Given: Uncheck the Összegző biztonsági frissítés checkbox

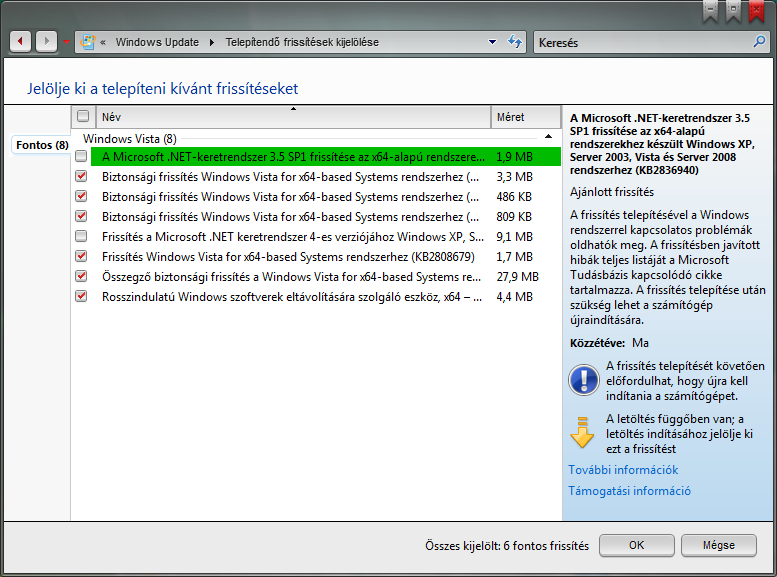Looking at the screenshot, I should tap(81, 276).
